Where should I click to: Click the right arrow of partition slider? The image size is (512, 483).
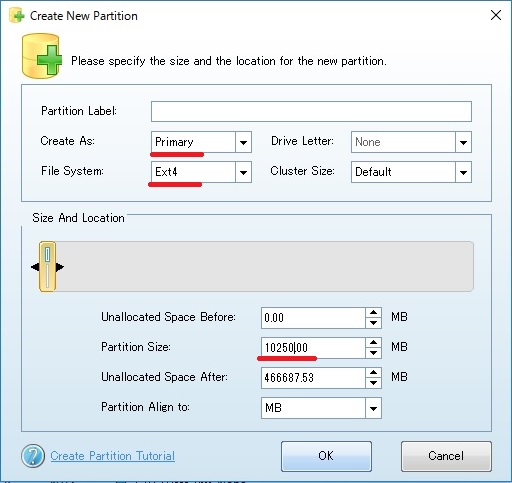coord(60,267)
